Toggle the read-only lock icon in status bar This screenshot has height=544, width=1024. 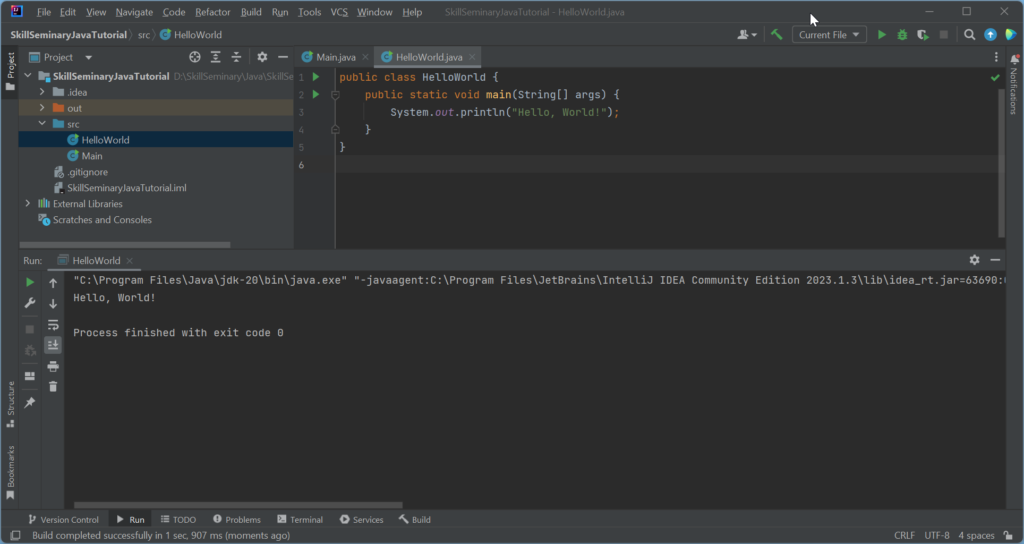click(x=1008, y=536)
